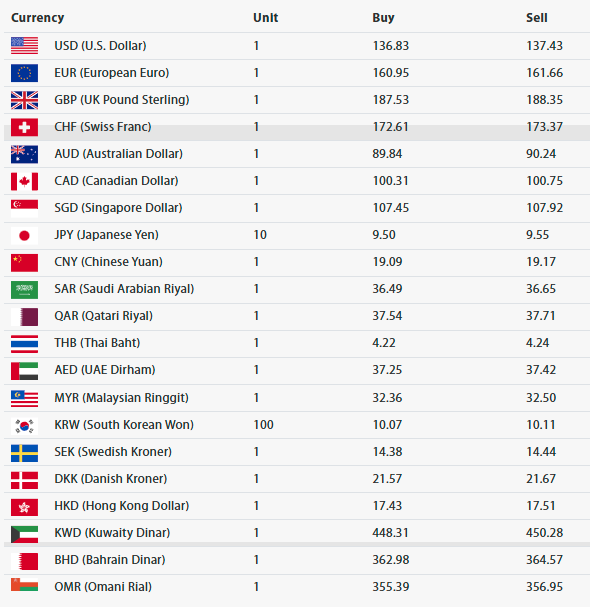
Task: Click the Saudi Arabian green flag
Action: (x=24, y=289)
